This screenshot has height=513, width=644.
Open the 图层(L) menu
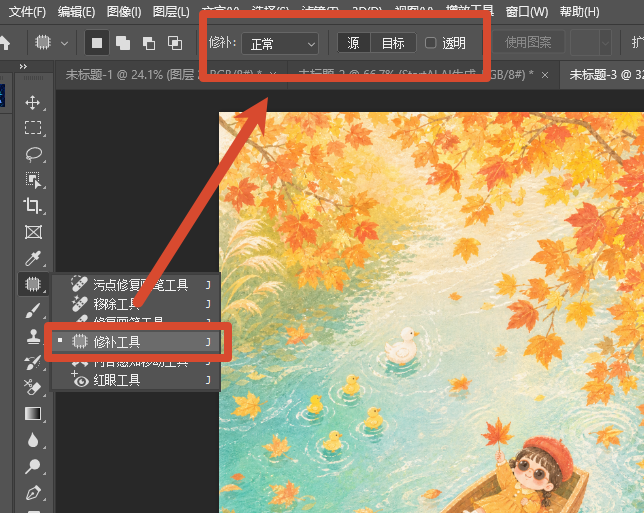(171, 12)
